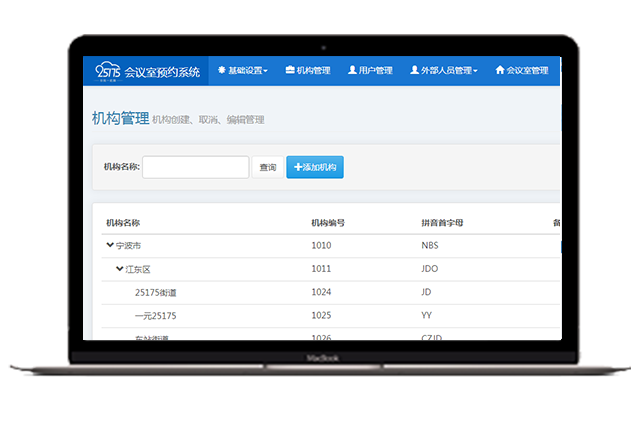
Task: Focus the 机构名称 search input field
Action: pos(195,167)
